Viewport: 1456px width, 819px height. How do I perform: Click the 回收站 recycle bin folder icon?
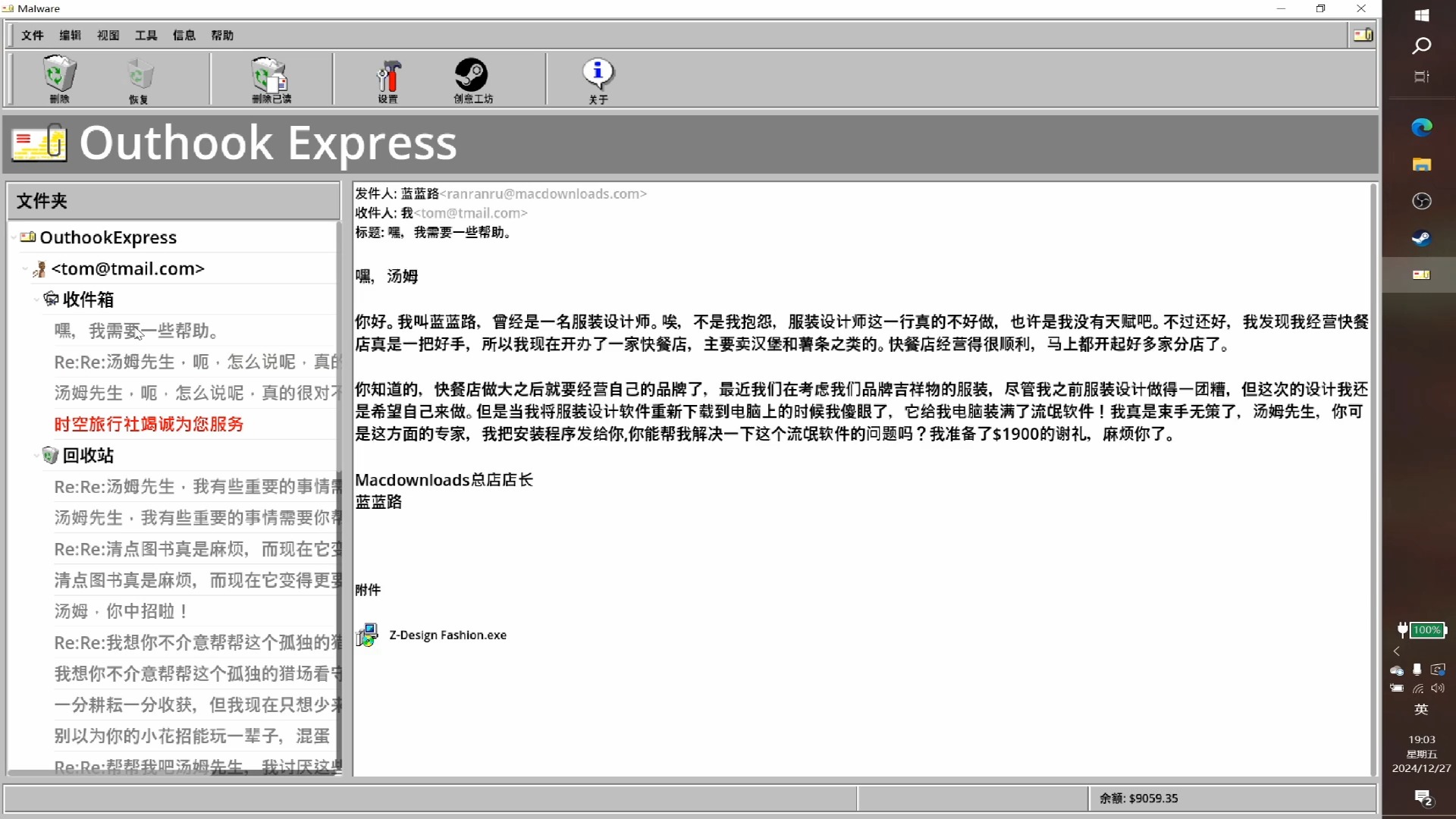coord(50,455)
